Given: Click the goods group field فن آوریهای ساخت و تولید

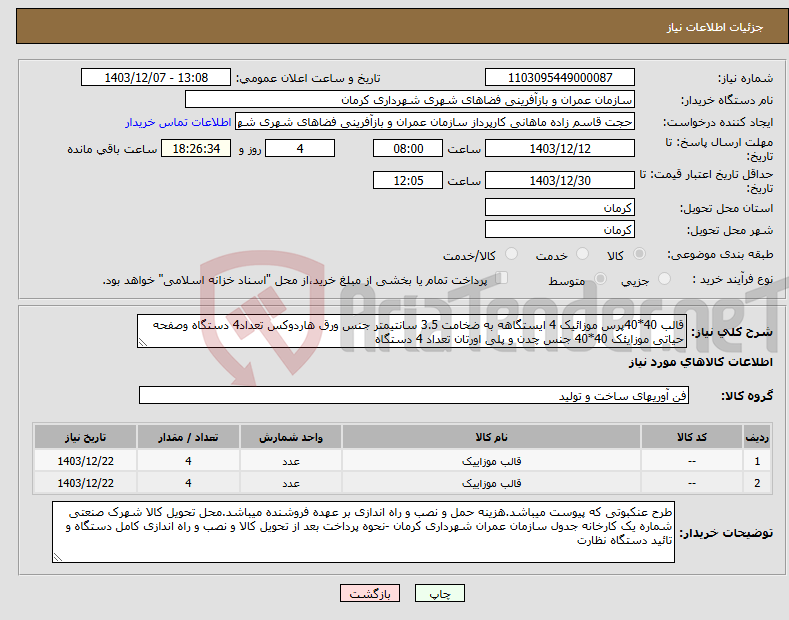Looking at the screenshot, I should click(414, 396).
